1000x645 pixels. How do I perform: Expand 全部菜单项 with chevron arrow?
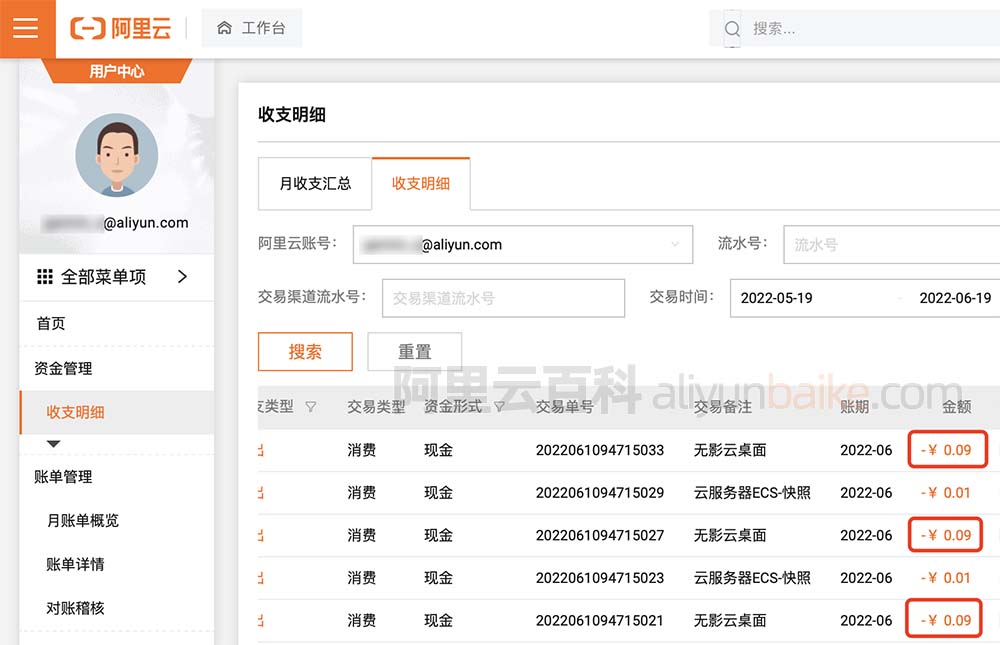[x=182, y=276]
